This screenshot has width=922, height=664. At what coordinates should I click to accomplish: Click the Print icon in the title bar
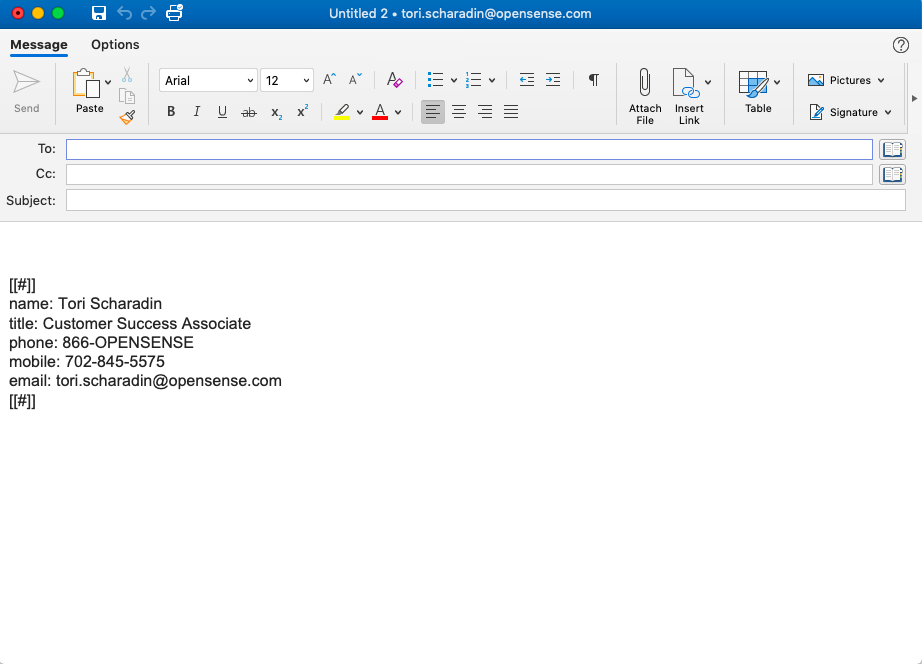click(x=174, y=13)
